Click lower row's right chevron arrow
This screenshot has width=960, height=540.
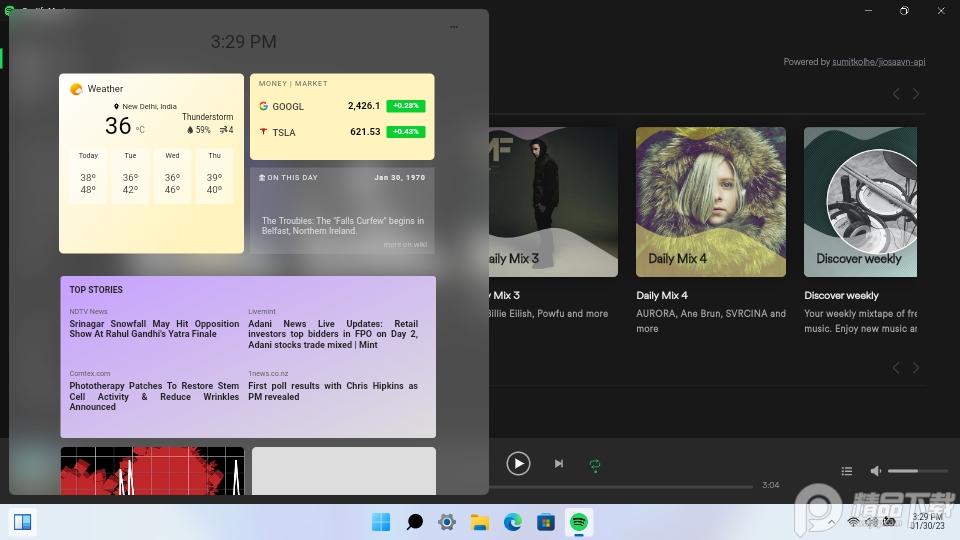(916, 367)
